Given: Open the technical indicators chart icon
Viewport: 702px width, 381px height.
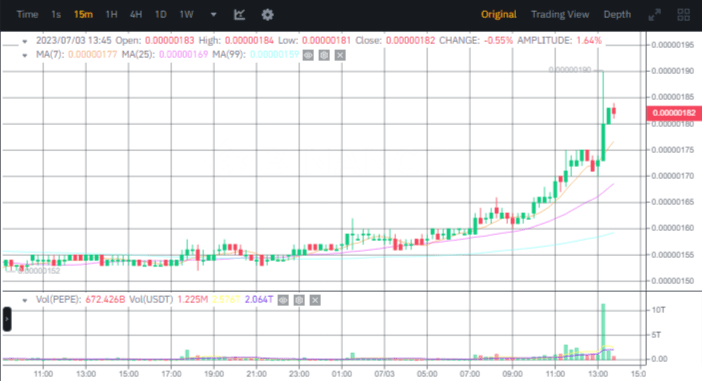Looking at the screenshot, I should click(x=240, y=15).
